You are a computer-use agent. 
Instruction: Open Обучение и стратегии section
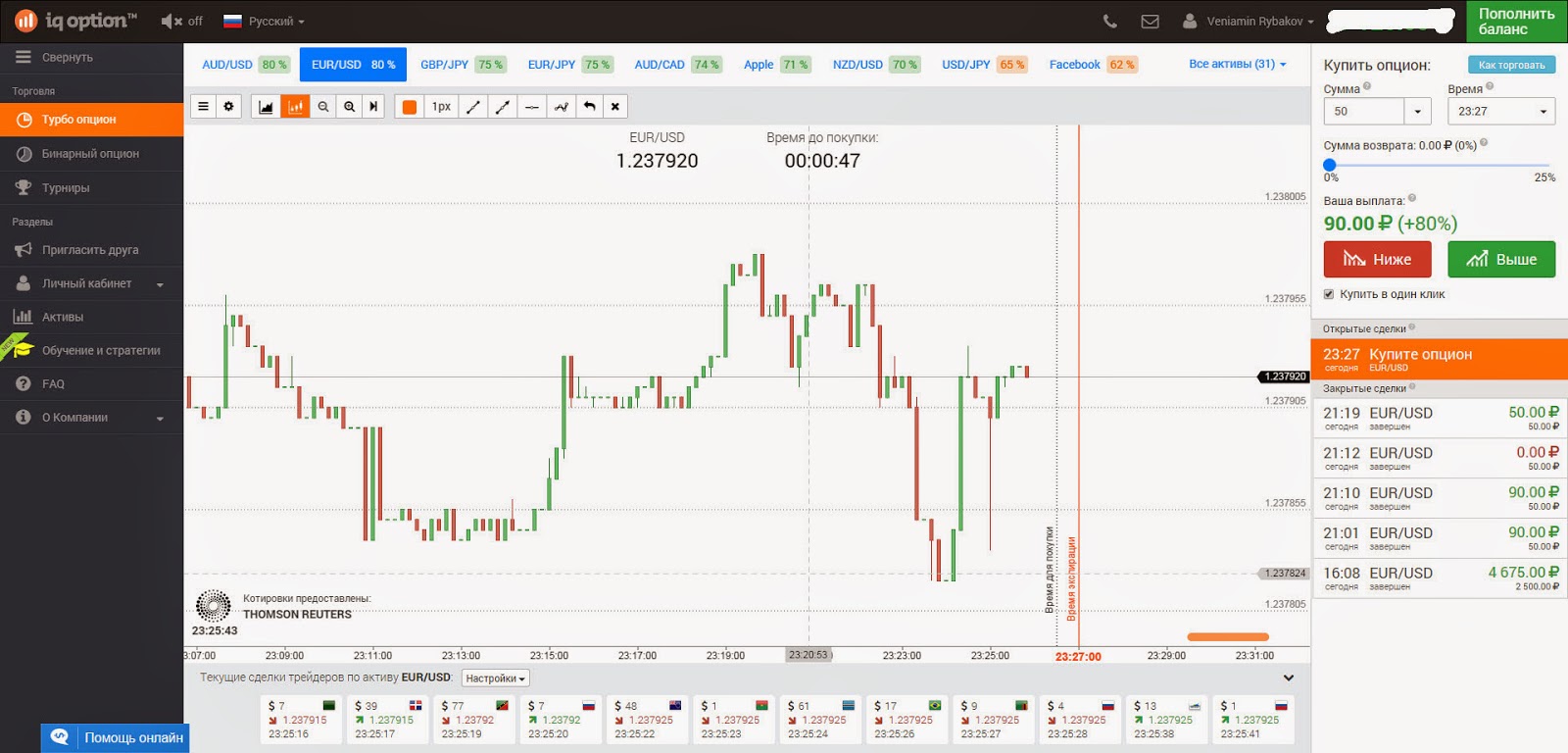pos(91,351)
